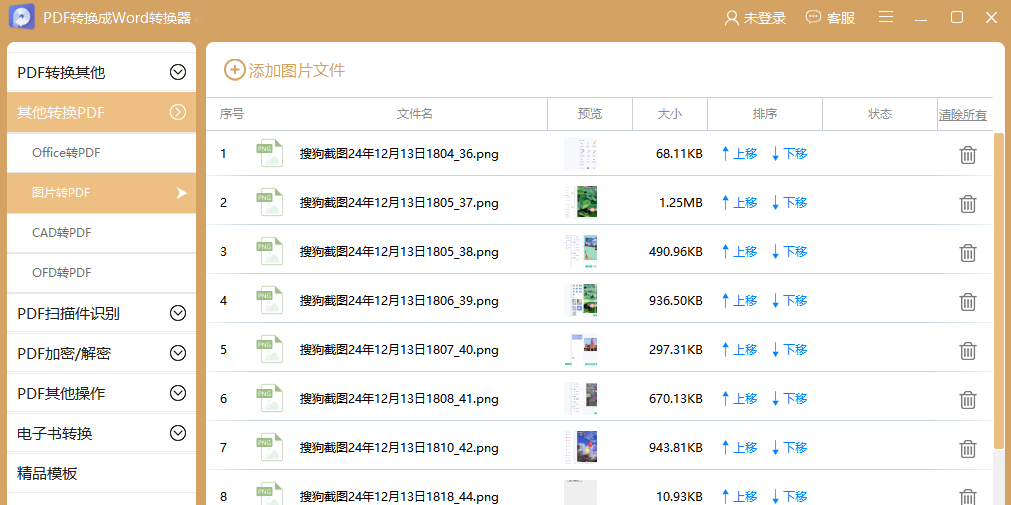
Task: Open the customer service chat icon
Action: (813, 18)
